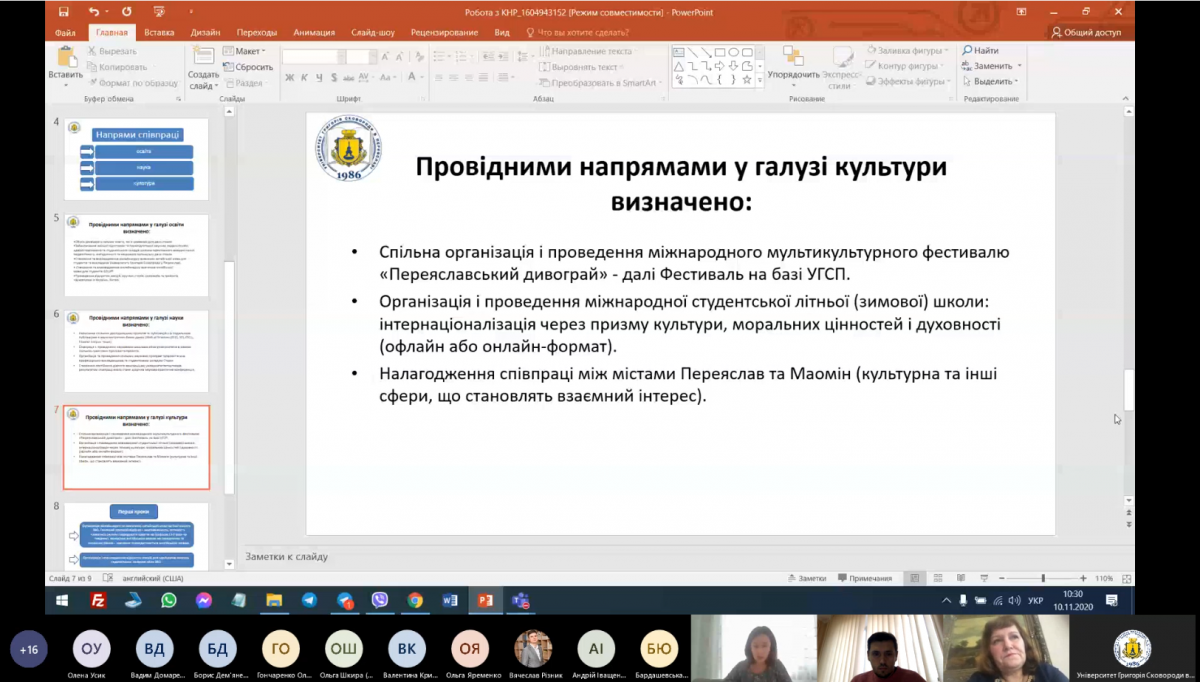1200x682 pixels.
Task: Share via Общий доступ button
Action: (x=1087, y=32)
